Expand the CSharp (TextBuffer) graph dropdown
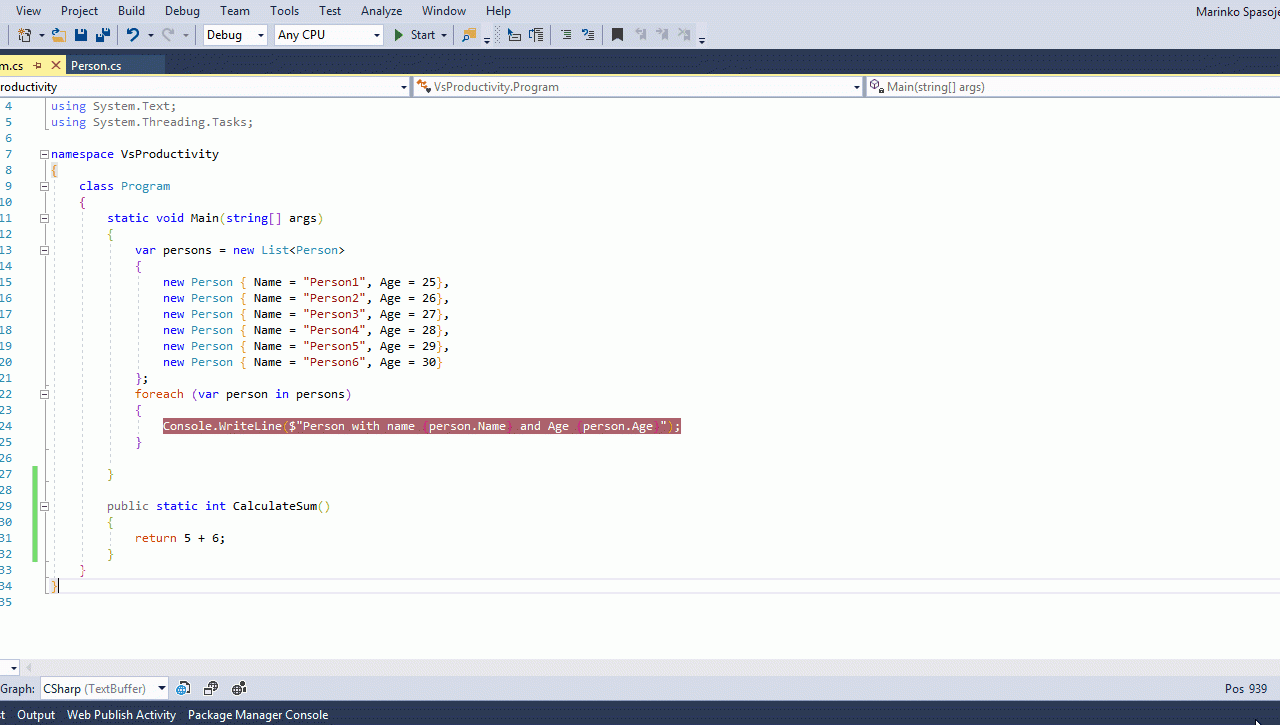The image size is (1280, 725). (x=162, y=688)
